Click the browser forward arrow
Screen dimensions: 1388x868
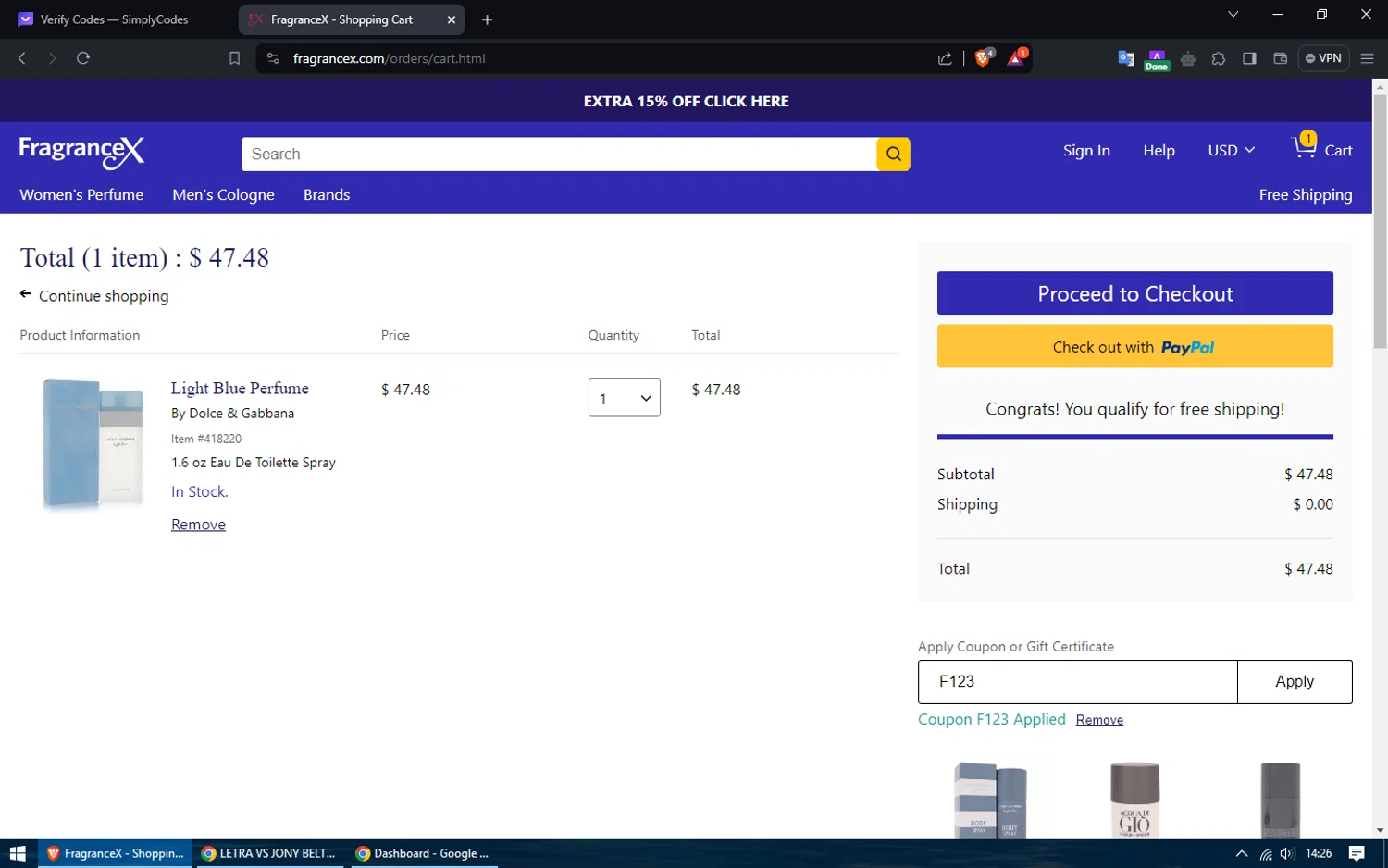[52, 58]
